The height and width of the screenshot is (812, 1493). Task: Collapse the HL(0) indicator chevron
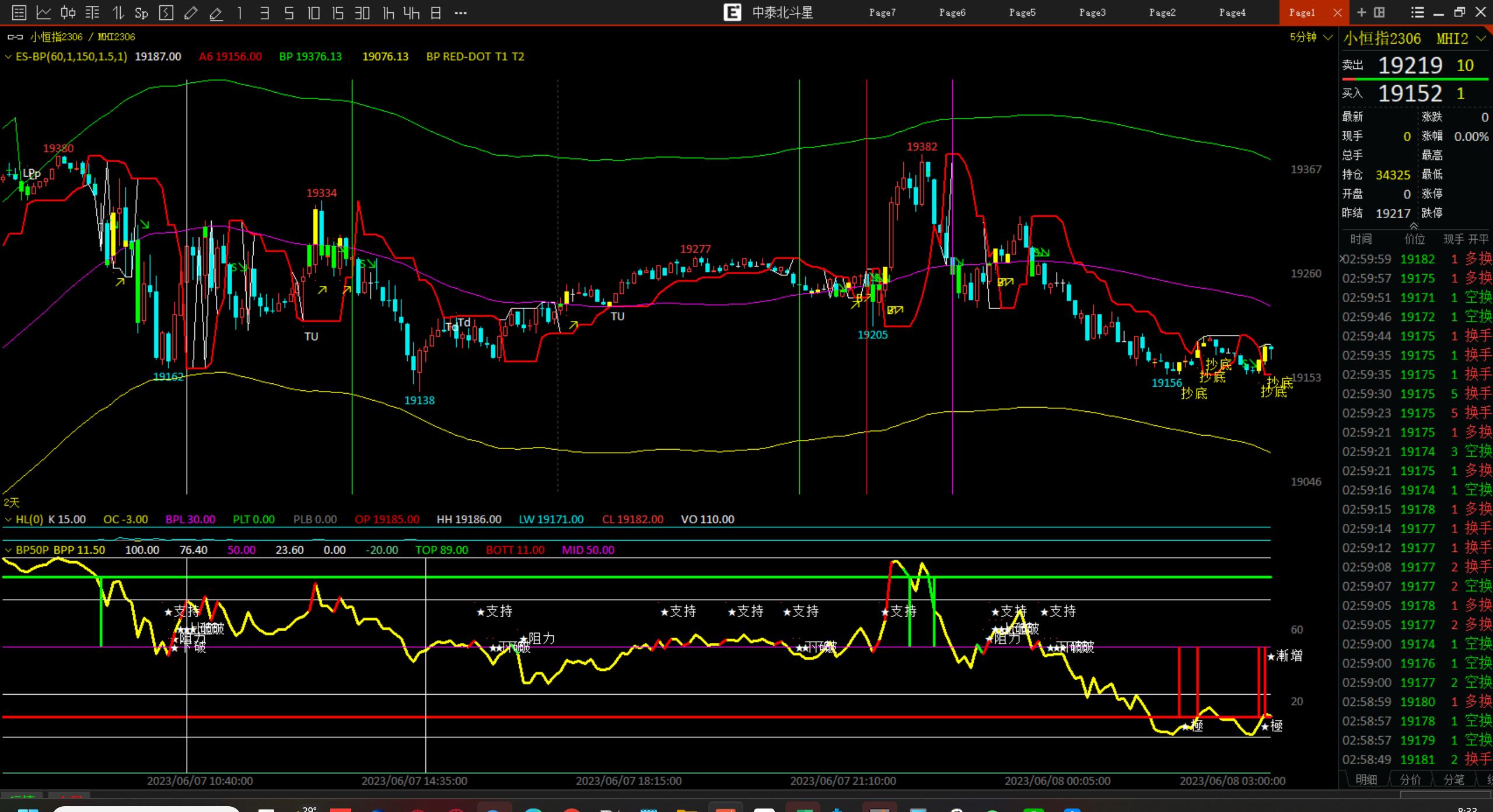click(8, 519)
